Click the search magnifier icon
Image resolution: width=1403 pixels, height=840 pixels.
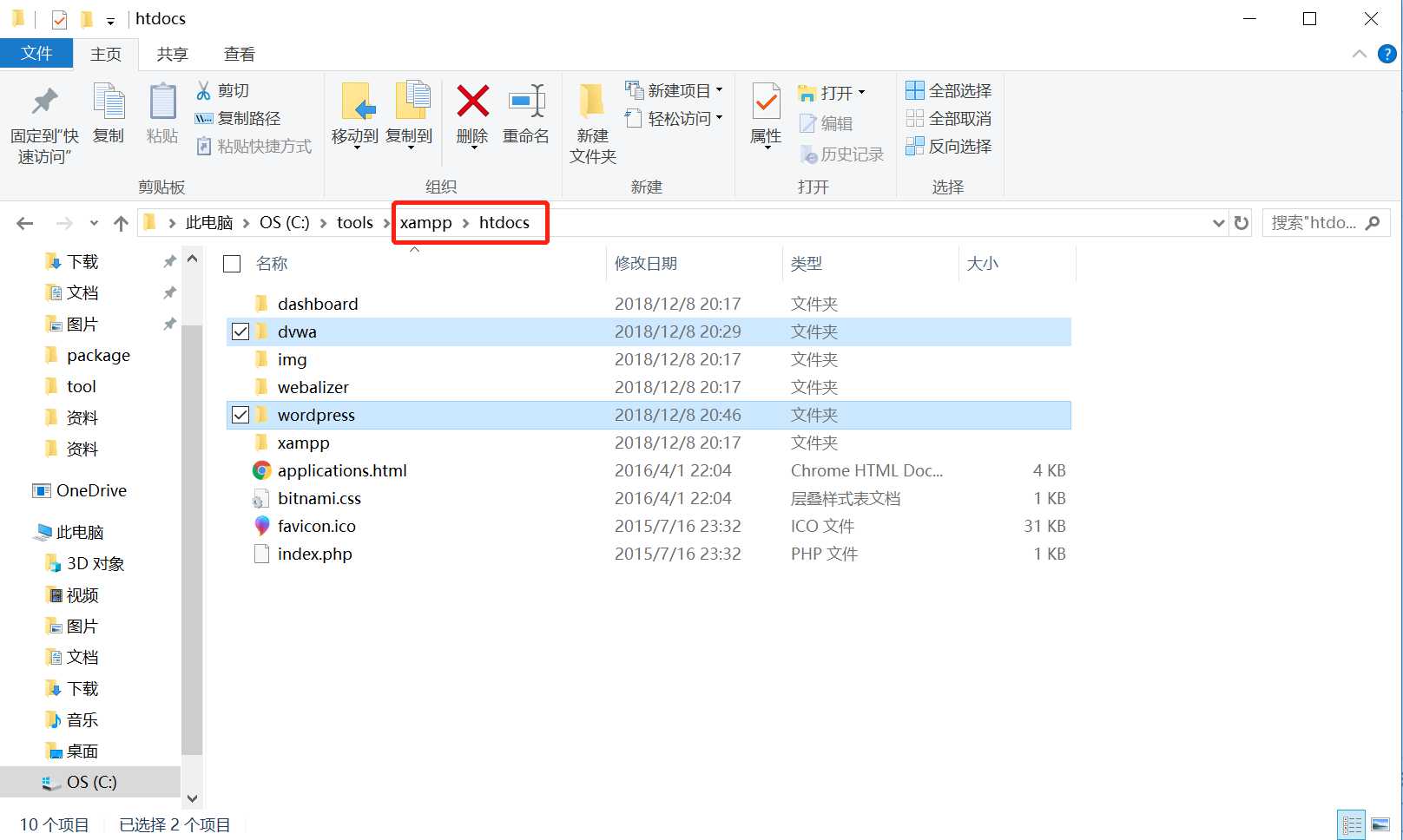(x=1373, y=223)
